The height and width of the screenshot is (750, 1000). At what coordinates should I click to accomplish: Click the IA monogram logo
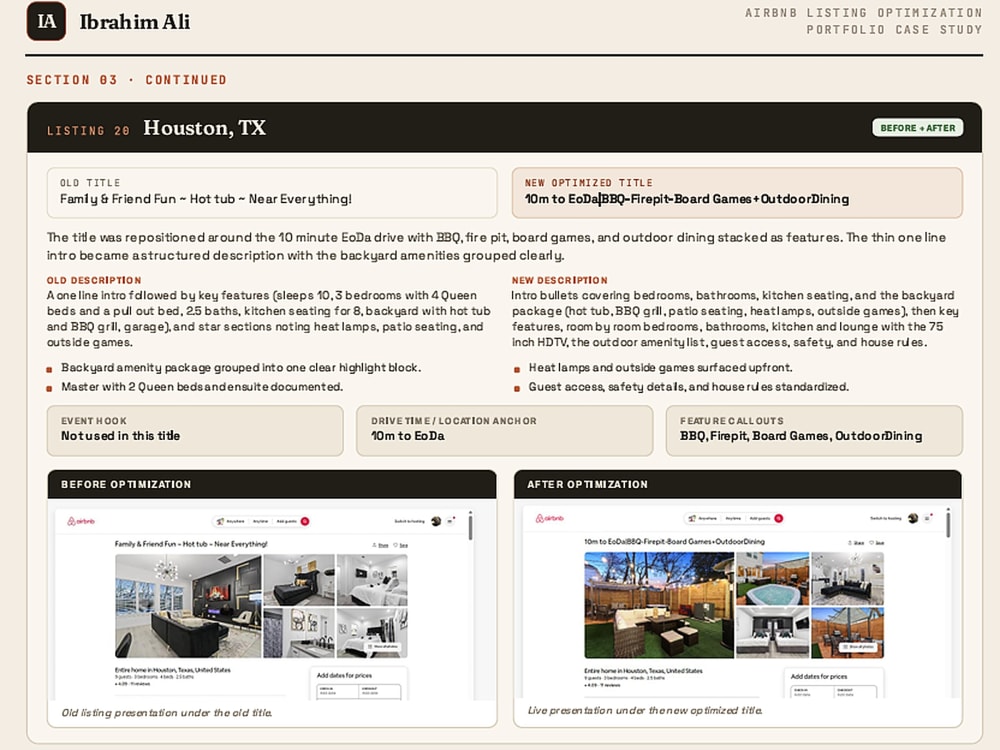(46, 21)
